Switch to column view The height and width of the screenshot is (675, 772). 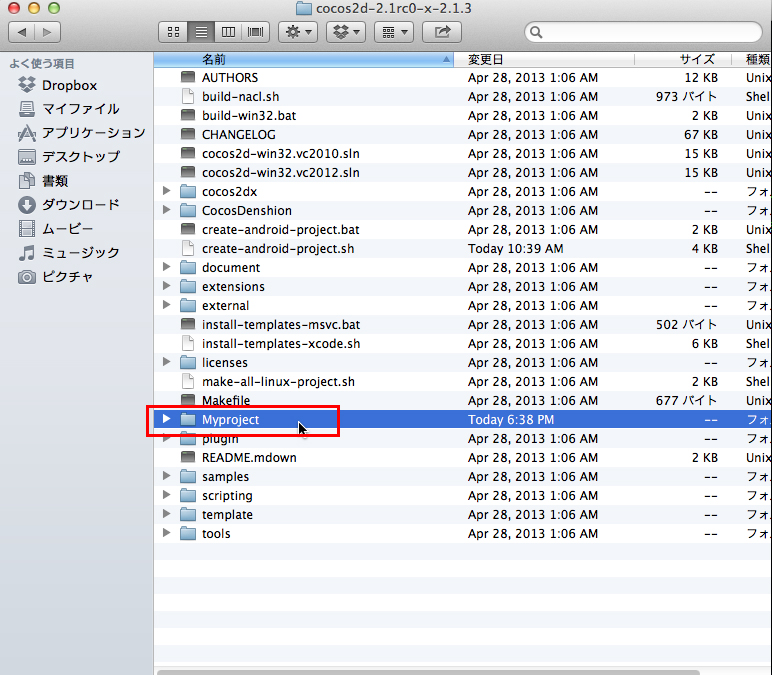point(228,32)
